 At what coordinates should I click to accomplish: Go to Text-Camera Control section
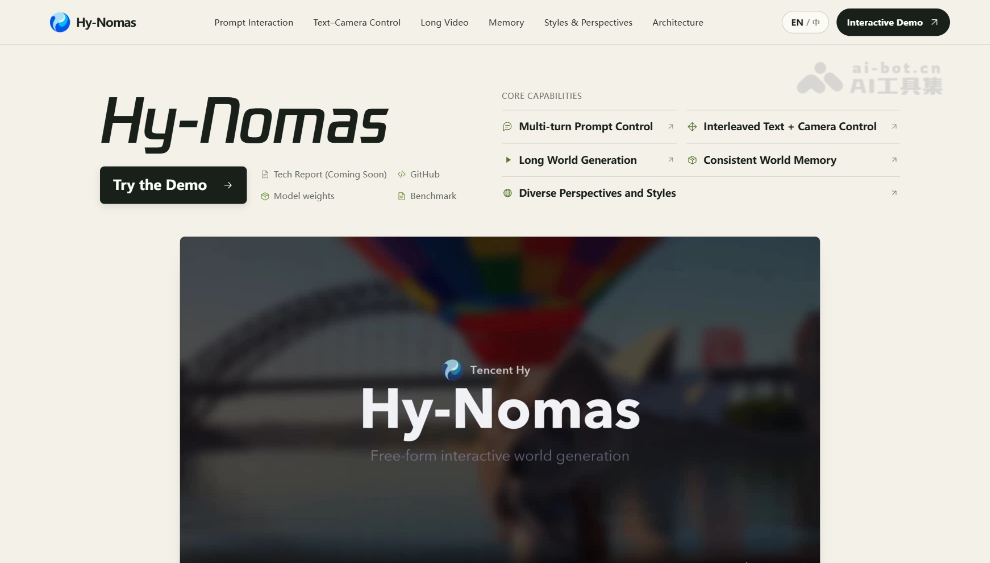point(357,23)
